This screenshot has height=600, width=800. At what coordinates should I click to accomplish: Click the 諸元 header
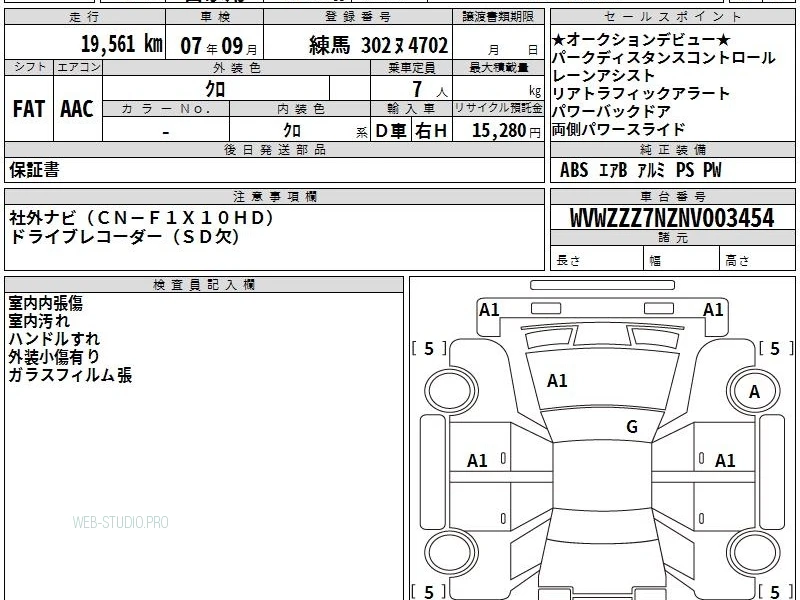click(x=673, y=238)
